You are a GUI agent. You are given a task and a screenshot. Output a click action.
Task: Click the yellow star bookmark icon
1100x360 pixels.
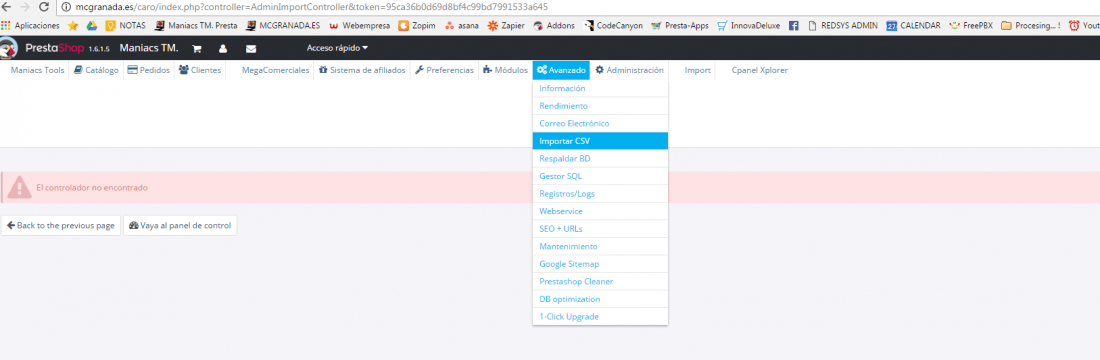coord(73,25)
